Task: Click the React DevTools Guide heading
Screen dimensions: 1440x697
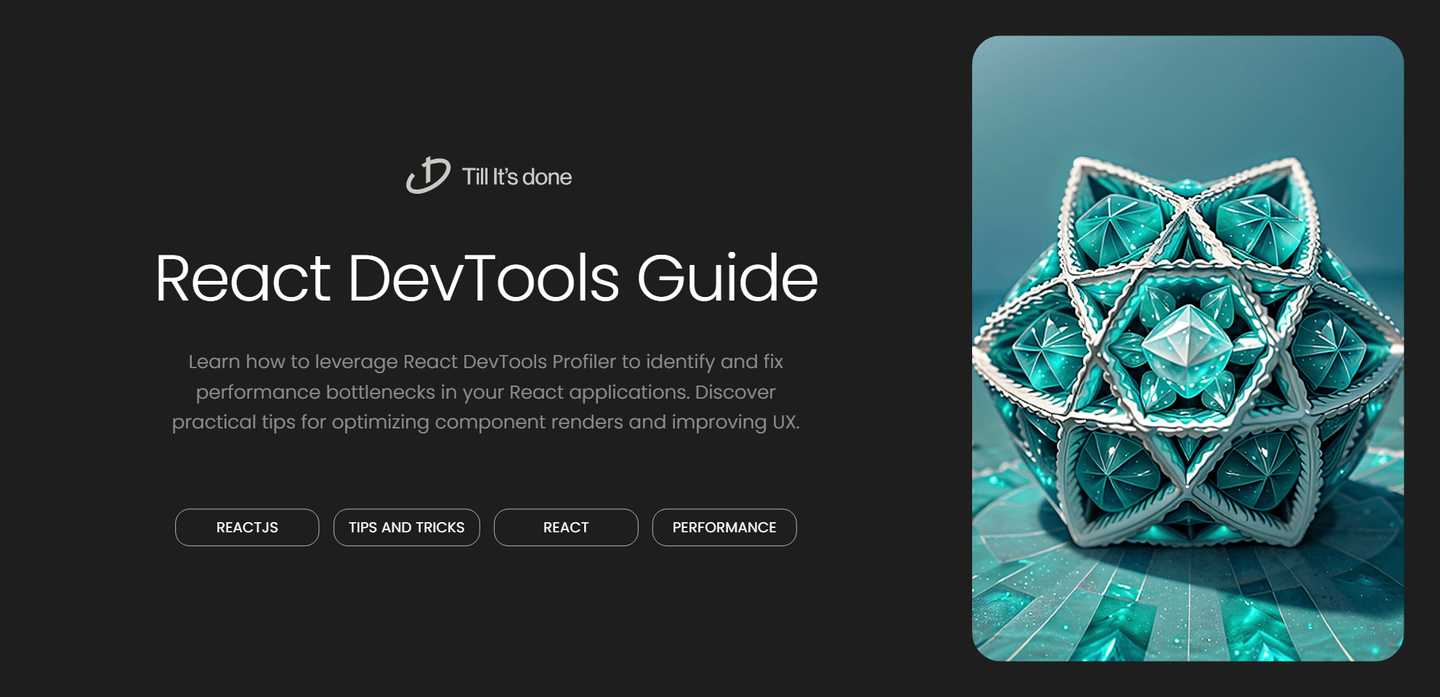Action: (486, 278)
